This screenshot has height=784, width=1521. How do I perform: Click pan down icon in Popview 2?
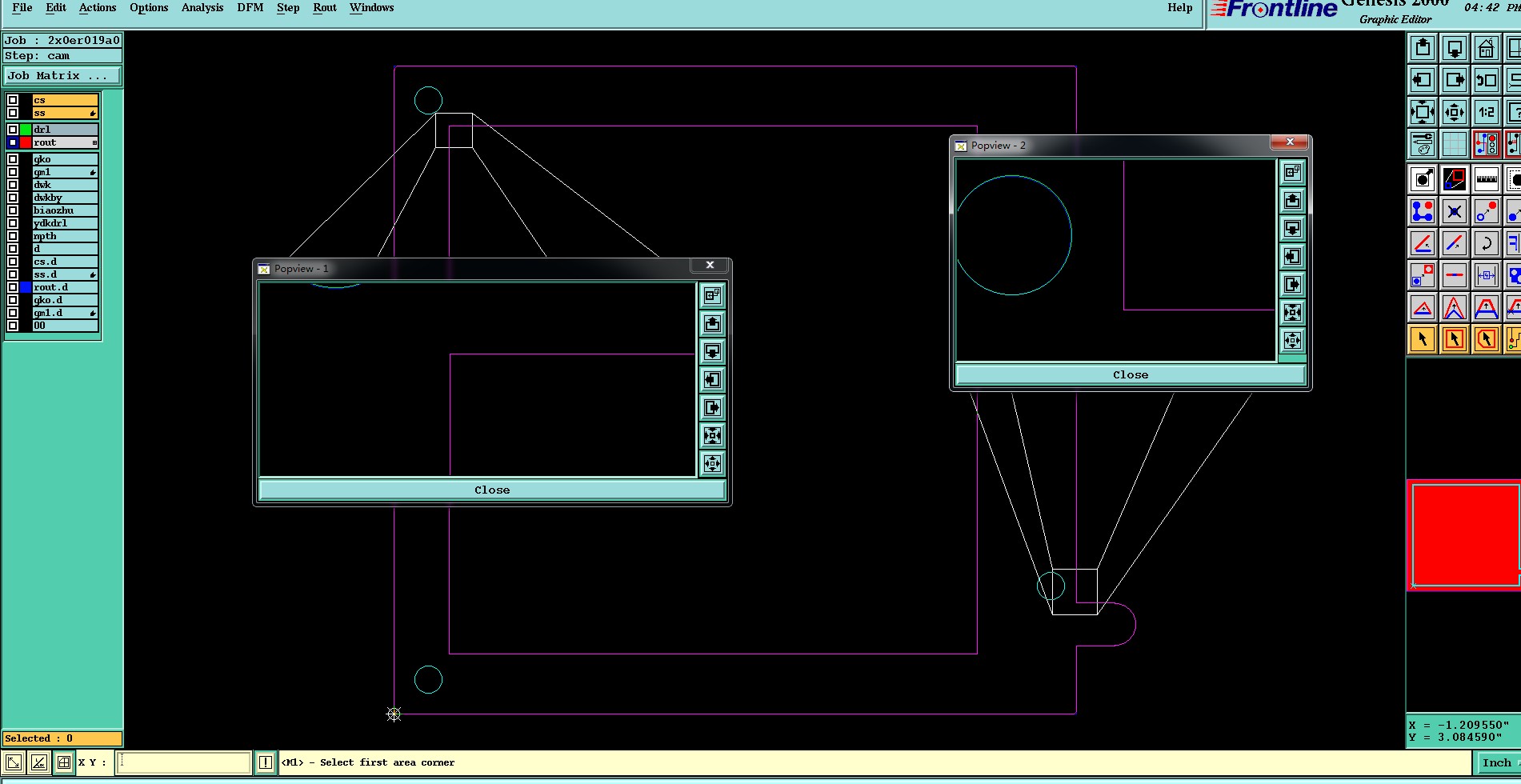[x=1292, y=228]
